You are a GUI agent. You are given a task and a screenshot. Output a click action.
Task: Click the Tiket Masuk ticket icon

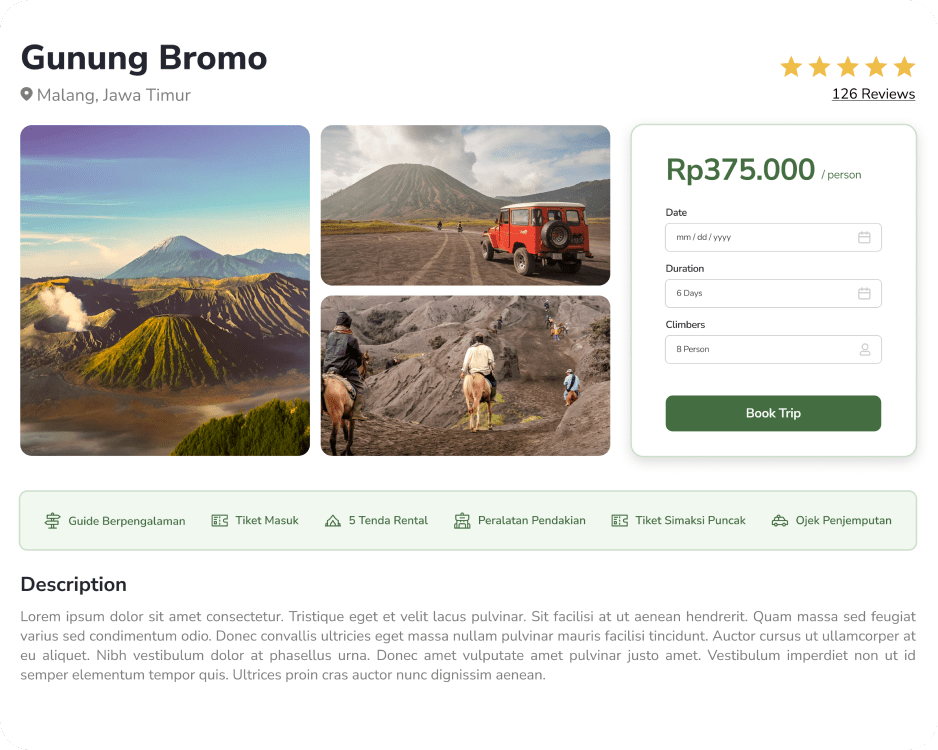point(220,520)
